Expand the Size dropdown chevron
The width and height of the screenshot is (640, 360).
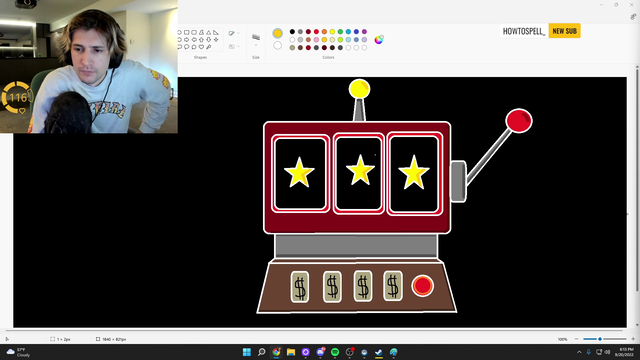click(256, 45)
